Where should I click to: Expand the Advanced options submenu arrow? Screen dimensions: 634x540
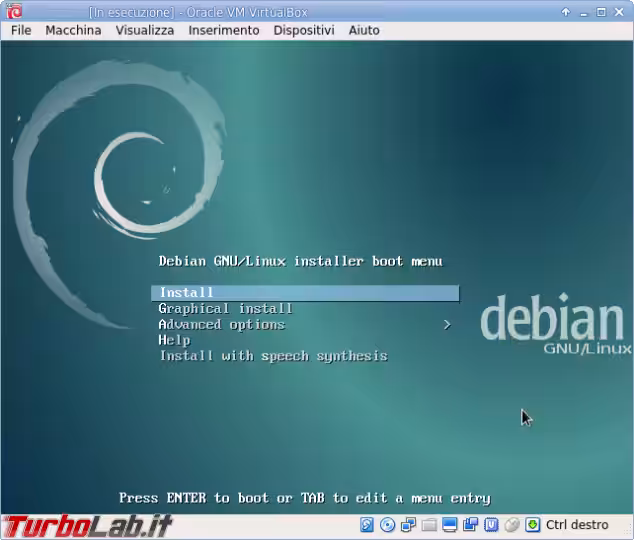pos(447,325)
